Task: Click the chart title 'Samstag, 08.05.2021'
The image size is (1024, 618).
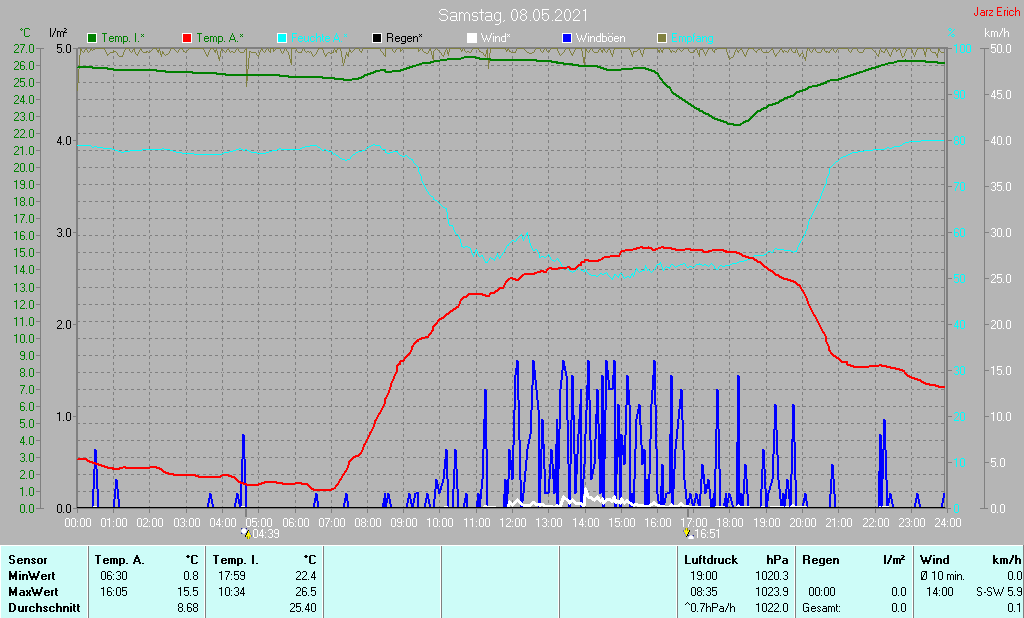Action: pyautogui.click(x=513, y=15)
